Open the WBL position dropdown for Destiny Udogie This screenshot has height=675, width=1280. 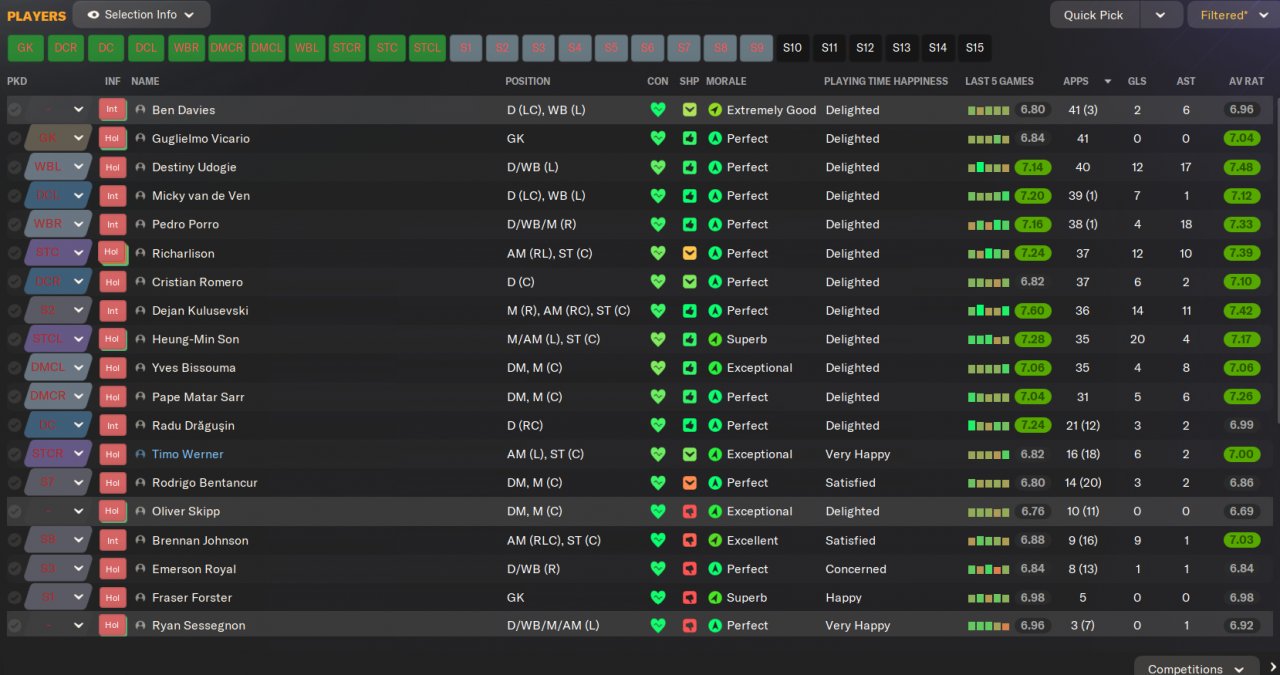point(78,167)
